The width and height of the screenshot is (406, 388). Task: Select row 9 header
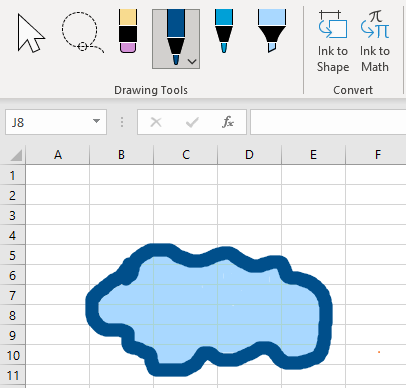tap(13, 335)
